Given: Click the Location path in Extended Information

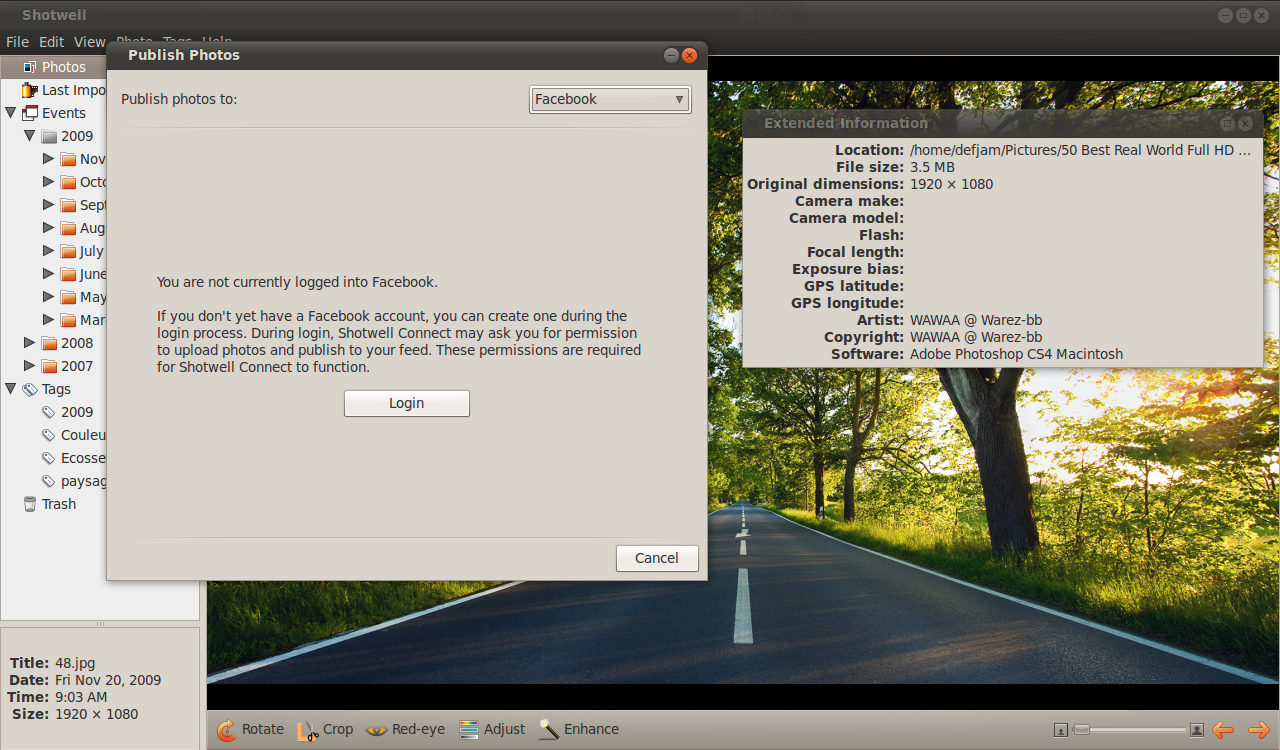Looking at the screenshot, I should [x=1080, y=150].
